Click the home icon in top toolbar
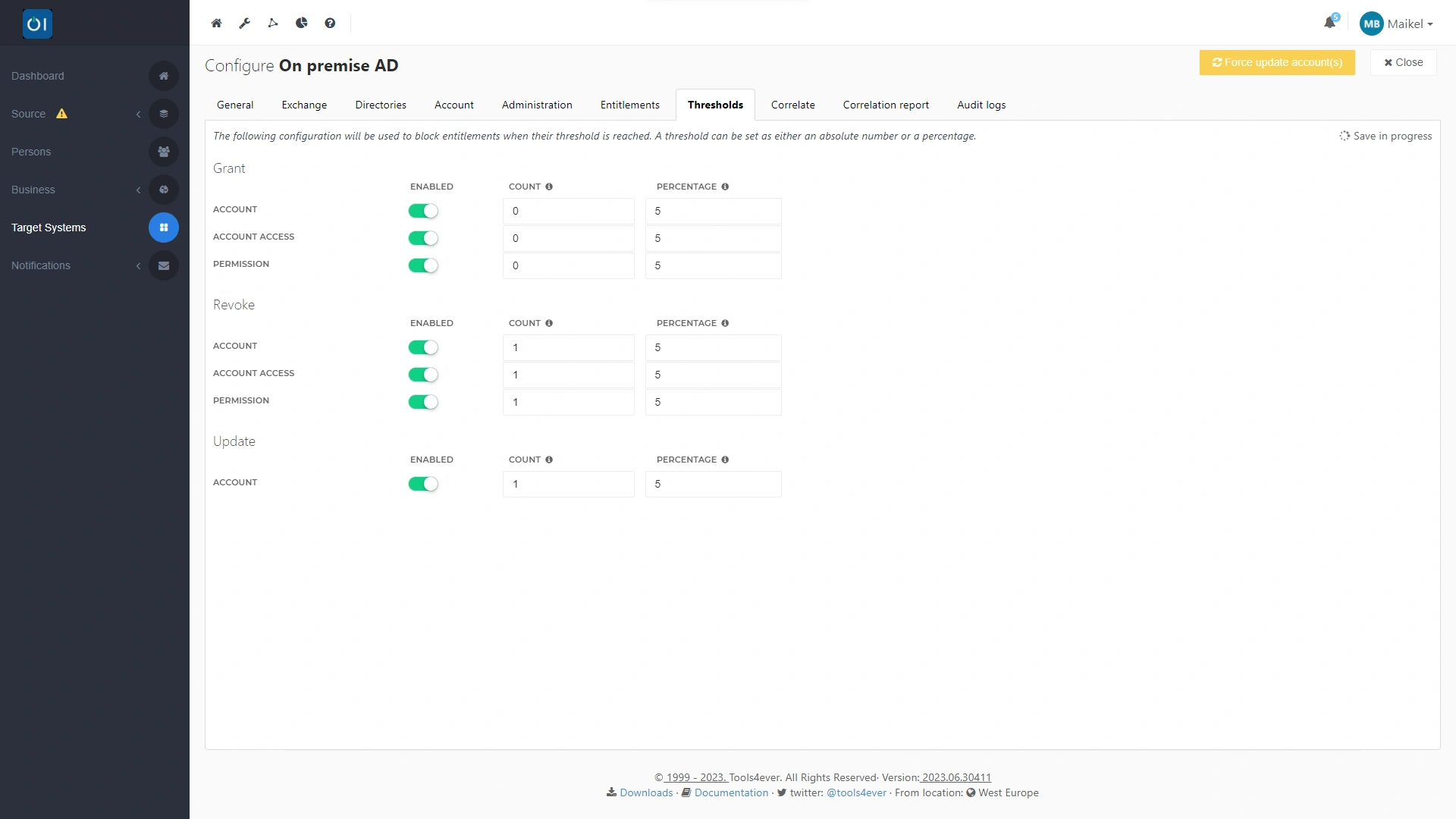Viewport: 1456px width, 819px height. pyautogui.click(x=216, y=23)
